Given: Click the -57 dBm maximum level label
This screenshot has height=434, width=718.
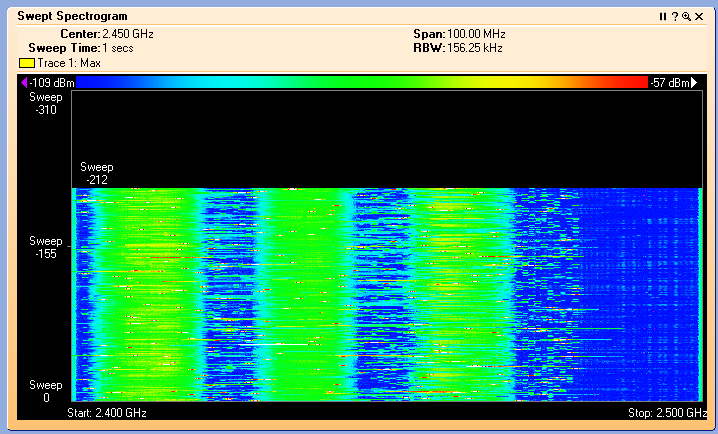Looking at the screenshot, I should (670, 83).
